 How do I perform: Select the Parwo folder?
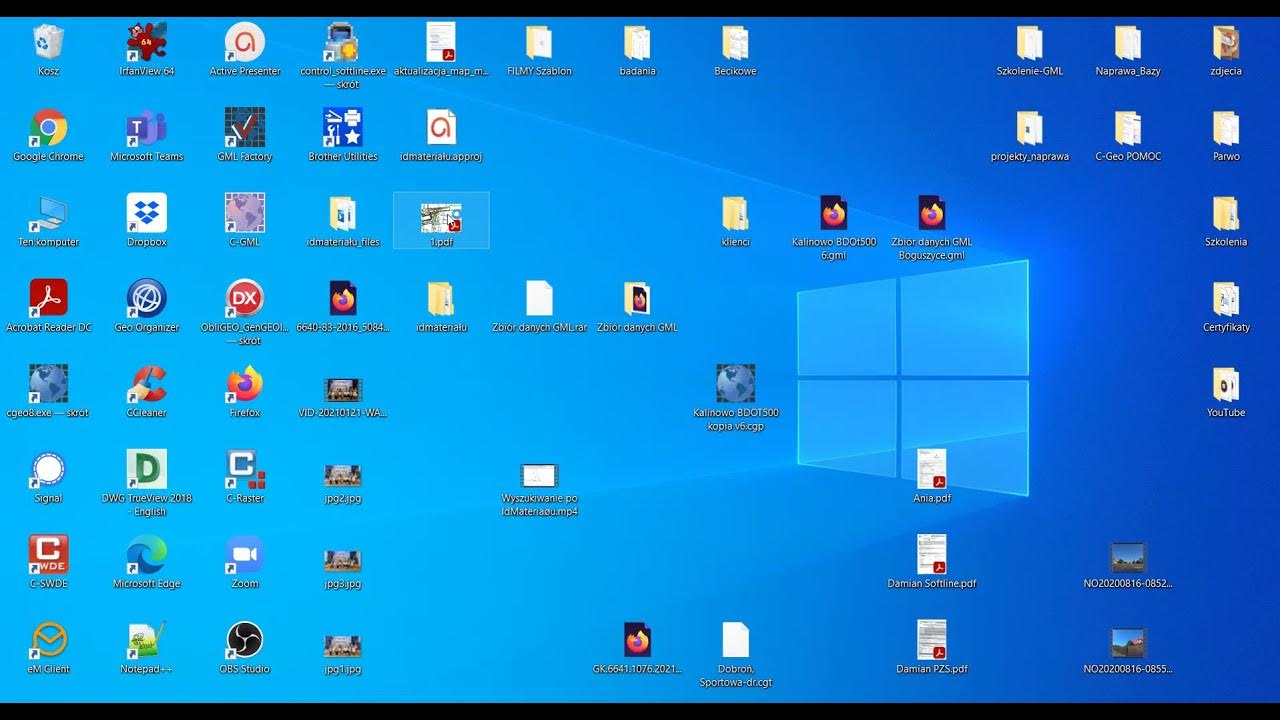1226,128
